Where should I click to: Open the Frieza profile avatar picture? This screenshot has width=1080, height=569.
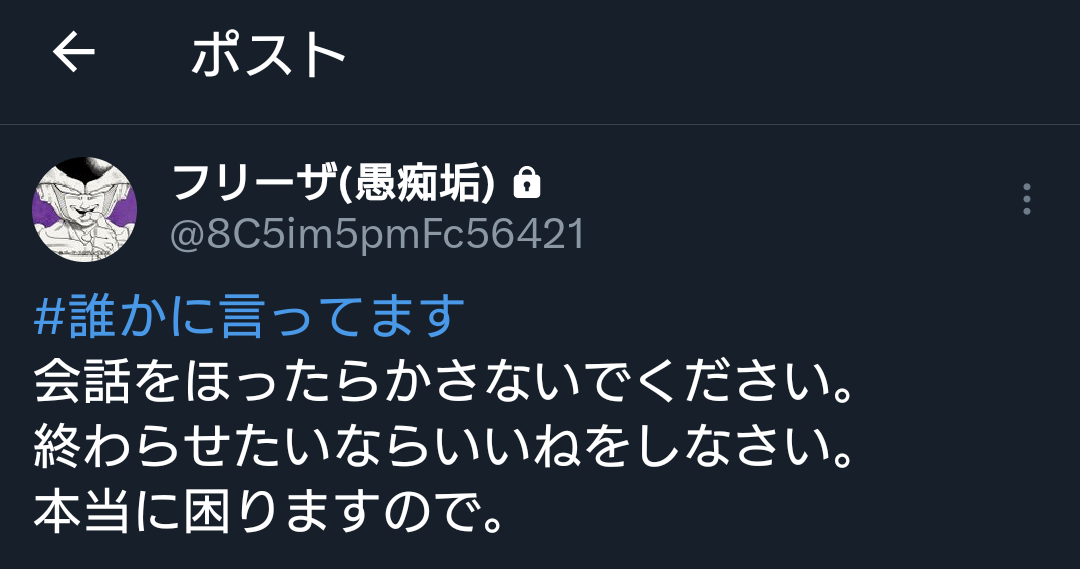85,209
